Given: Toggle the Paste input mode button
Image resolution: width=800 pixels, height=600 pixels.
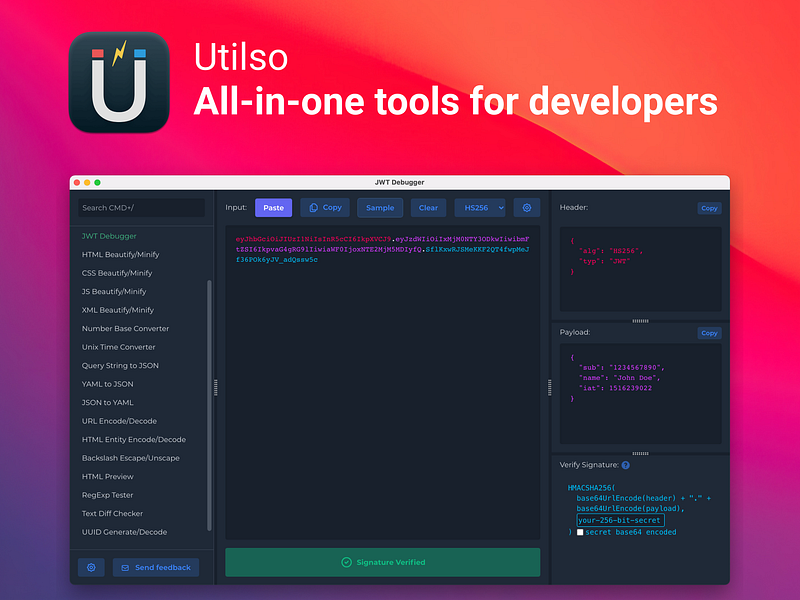Looking at the screenshot, I should pyautogui.click(x=273, y=207).
